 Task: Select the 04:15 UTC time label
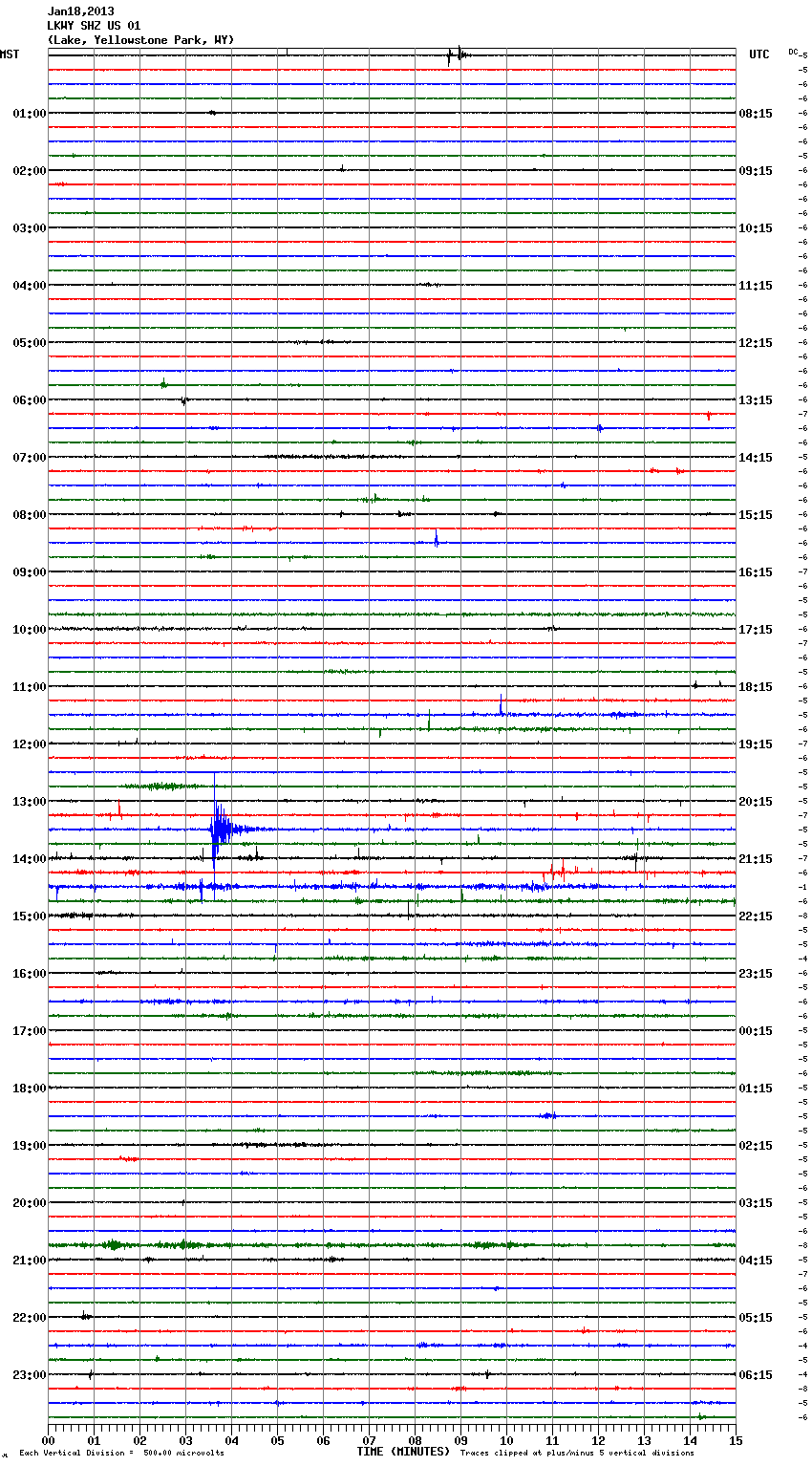(756, 1261)
